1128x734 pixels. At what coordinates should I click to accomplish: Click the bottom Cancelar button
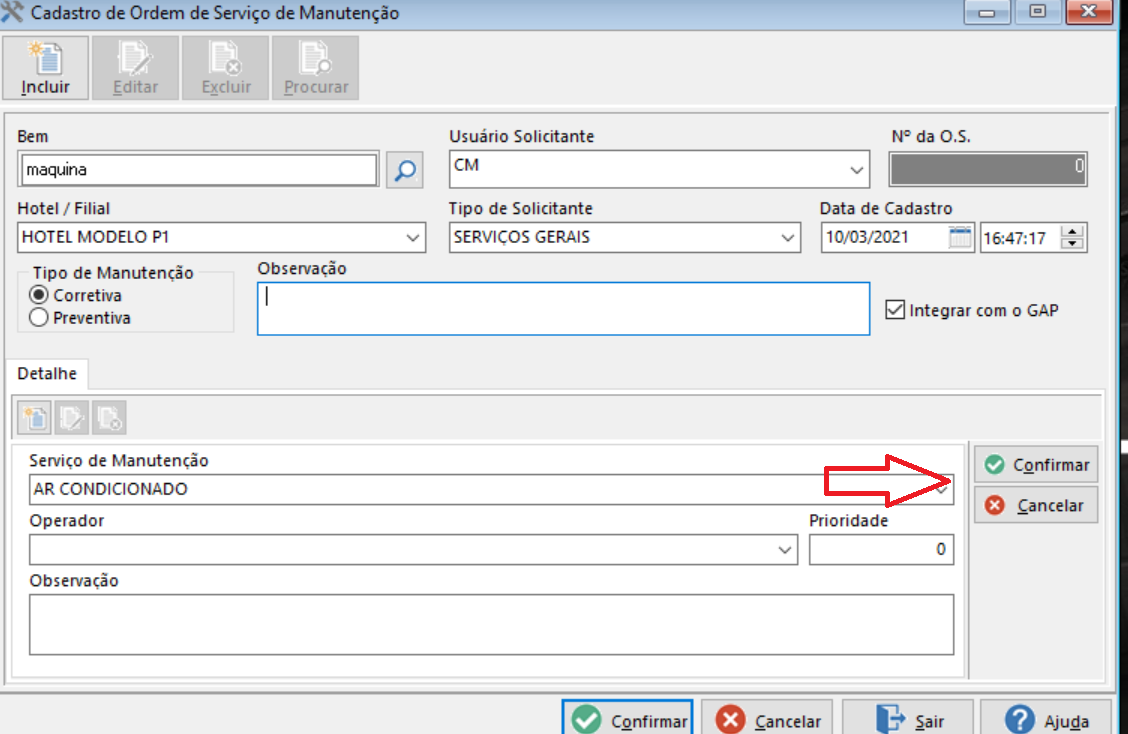pyautogui.click(x=767, y=719)
